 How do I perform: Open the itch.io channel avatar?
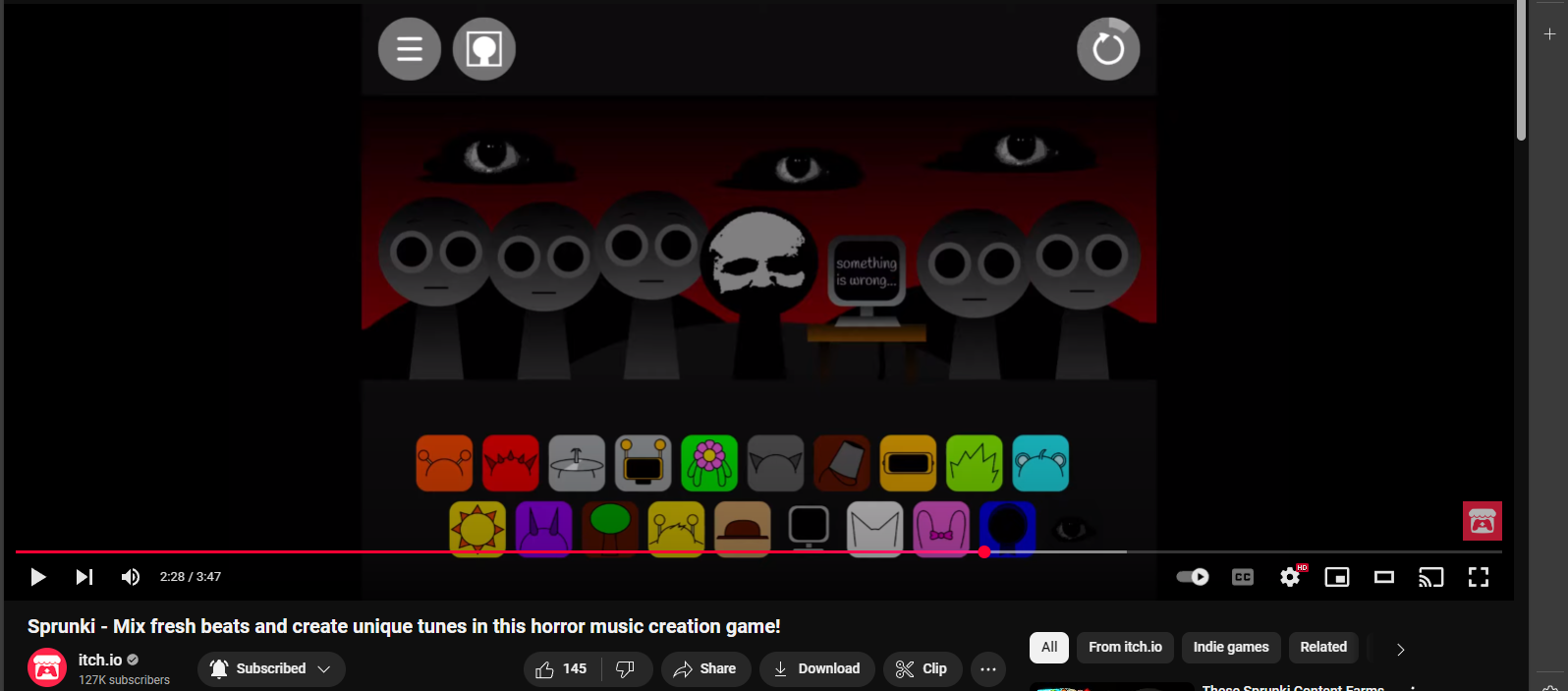pyautogui.click(x=47, y=668)
